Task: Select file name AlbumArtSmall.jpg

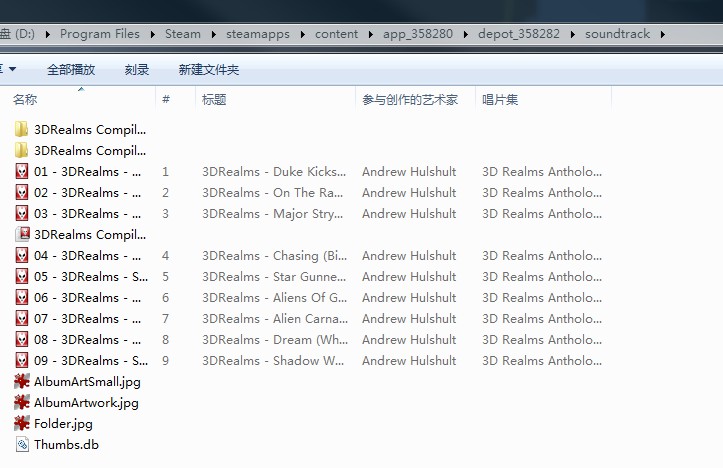Action: point(87,382)
